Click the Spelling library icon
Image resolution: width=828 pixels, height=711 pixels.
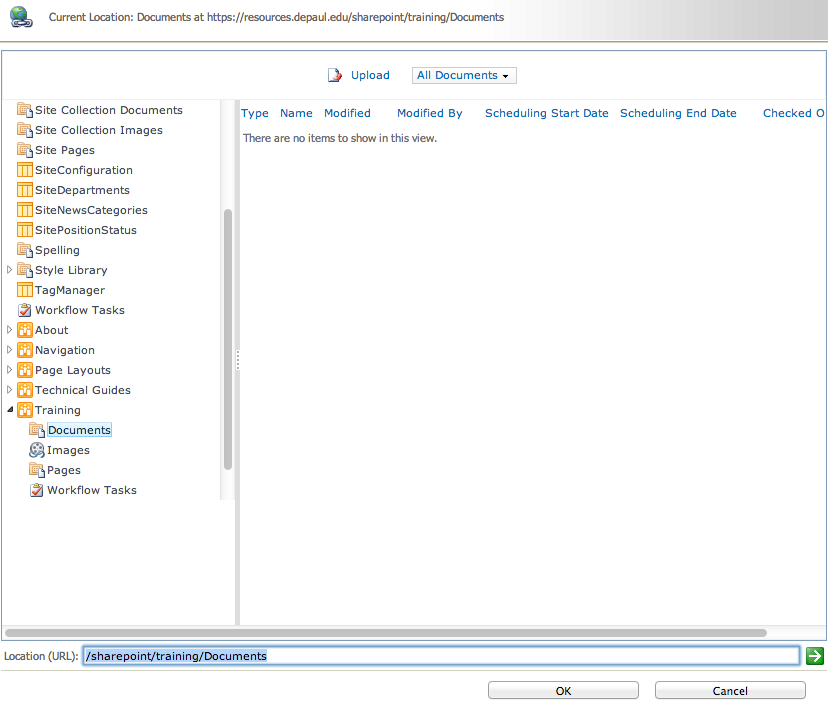23,250
